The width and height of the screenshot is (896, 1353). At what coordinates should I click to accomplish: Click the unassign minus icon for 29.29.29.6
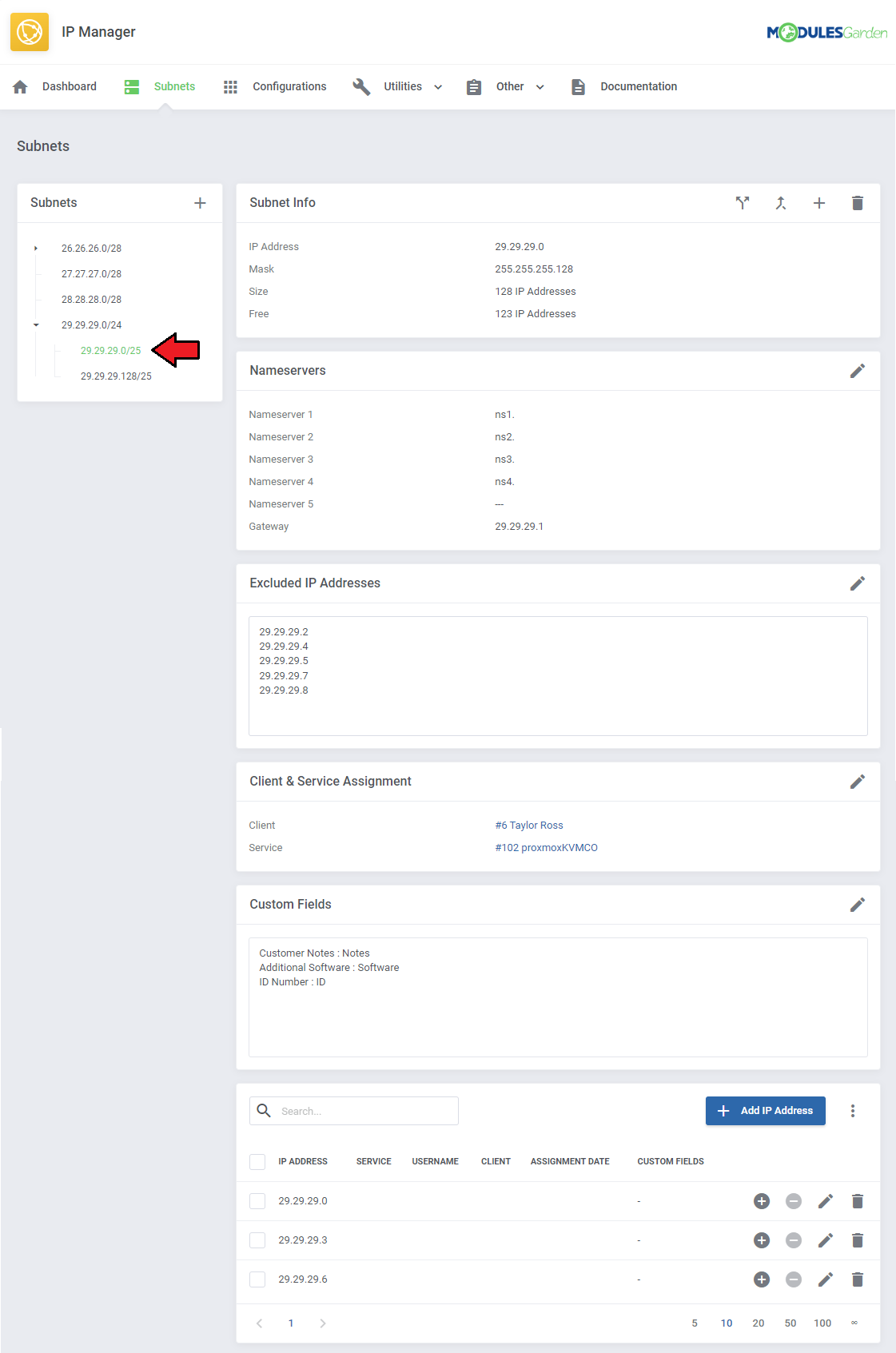(x=794, y=1279)
